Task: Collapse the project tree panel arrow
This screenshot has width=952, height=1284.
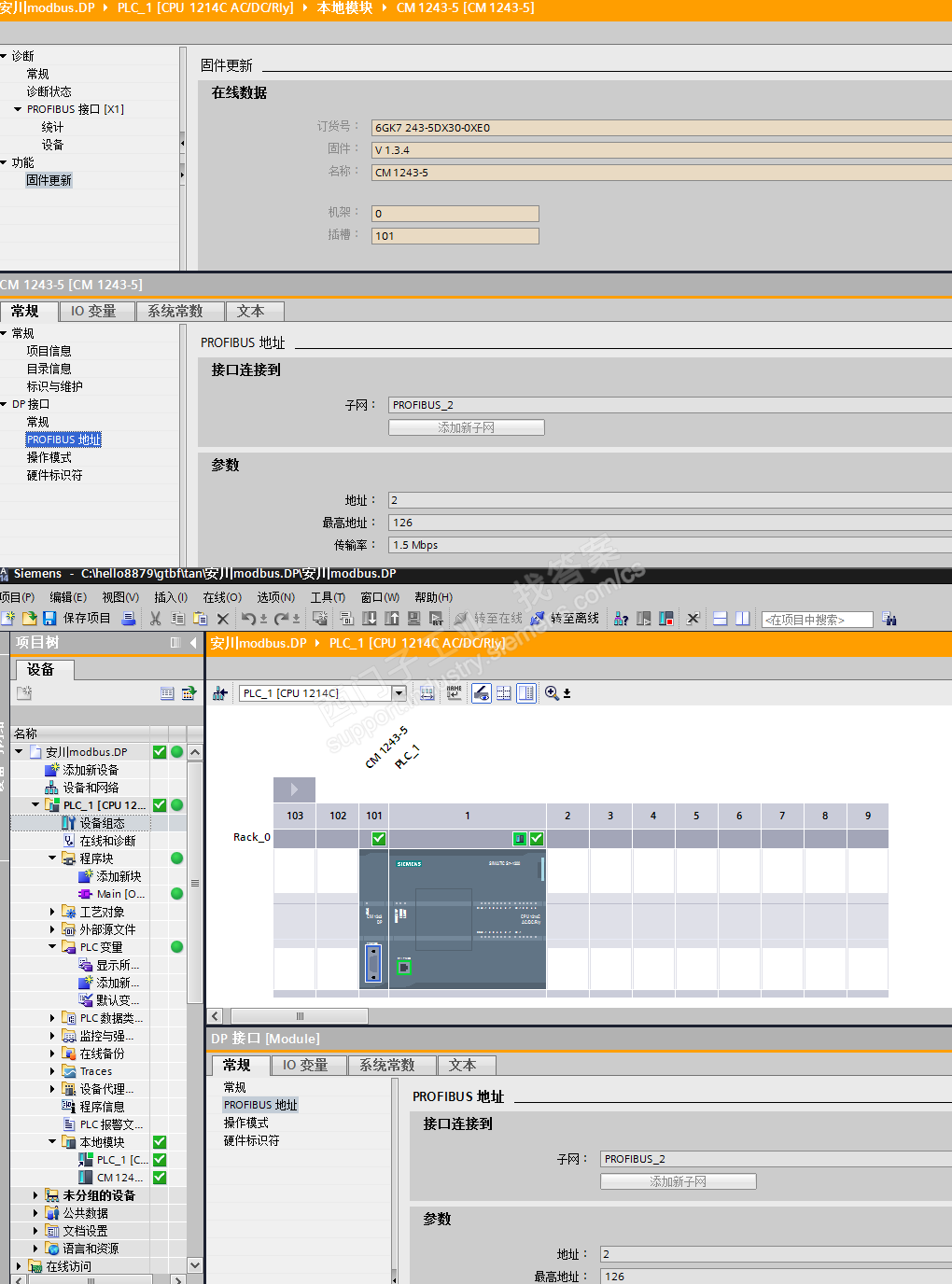Action: tap(193, 642)
